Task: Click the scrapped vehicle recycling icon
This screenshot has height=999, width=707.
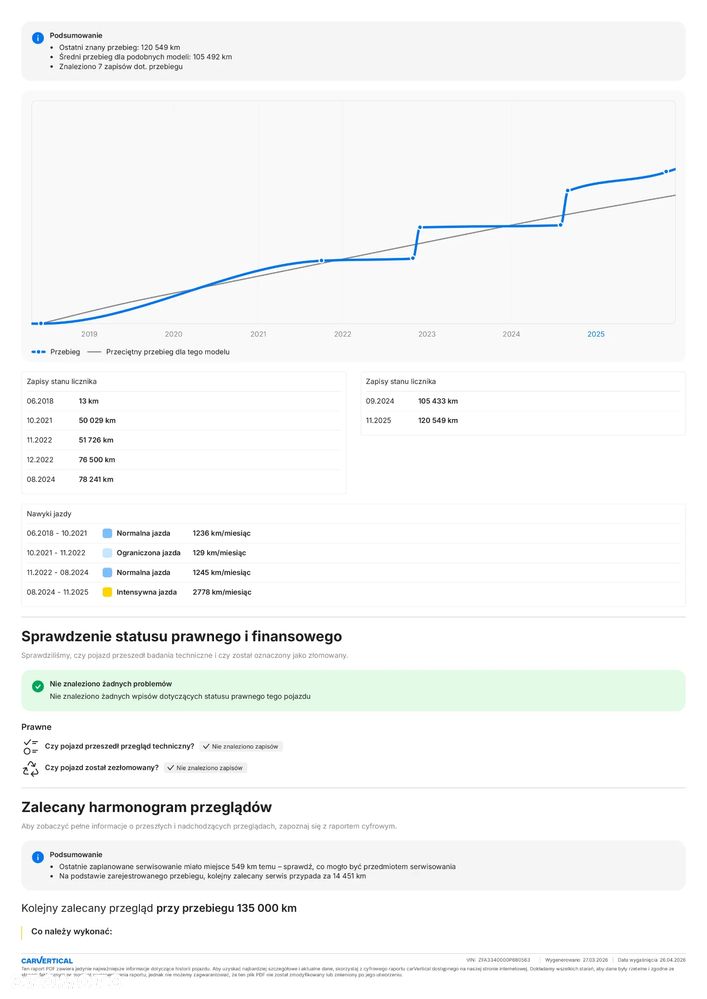Action: pyautogui.click(x=30, y=768)
